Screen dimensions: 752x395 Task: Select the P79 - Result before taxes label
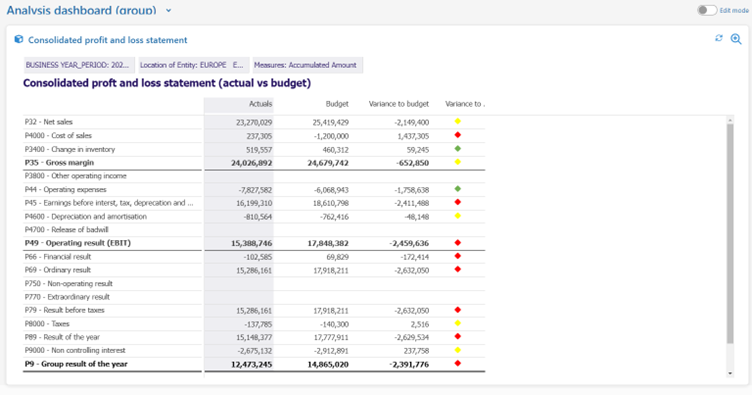click(x=64, y=310)
